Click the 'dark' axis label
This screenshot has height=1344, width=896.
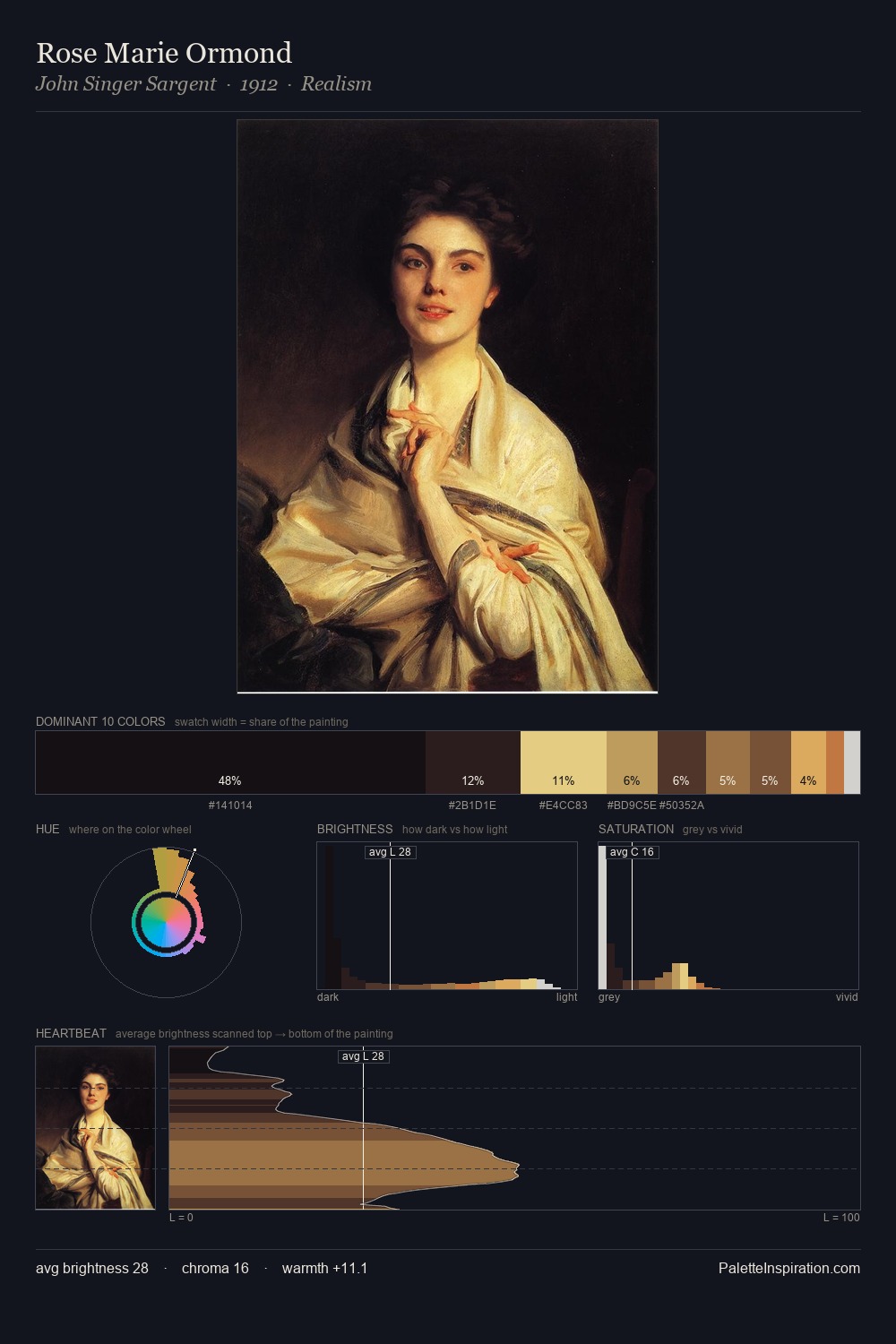[x=328, y=997]
